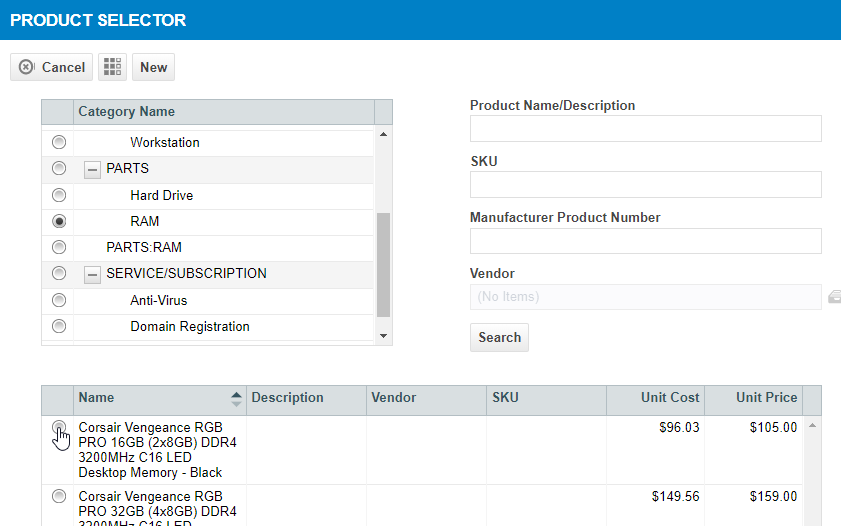Collapse the PARTS category node
Image resolution: width=841 pixels, height=526 pixels.
(93, 169)
